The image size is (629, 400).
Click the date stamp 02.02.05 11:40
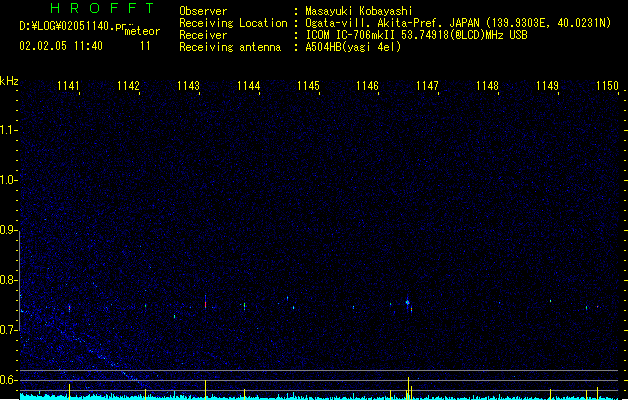click(x=61, y=46)
